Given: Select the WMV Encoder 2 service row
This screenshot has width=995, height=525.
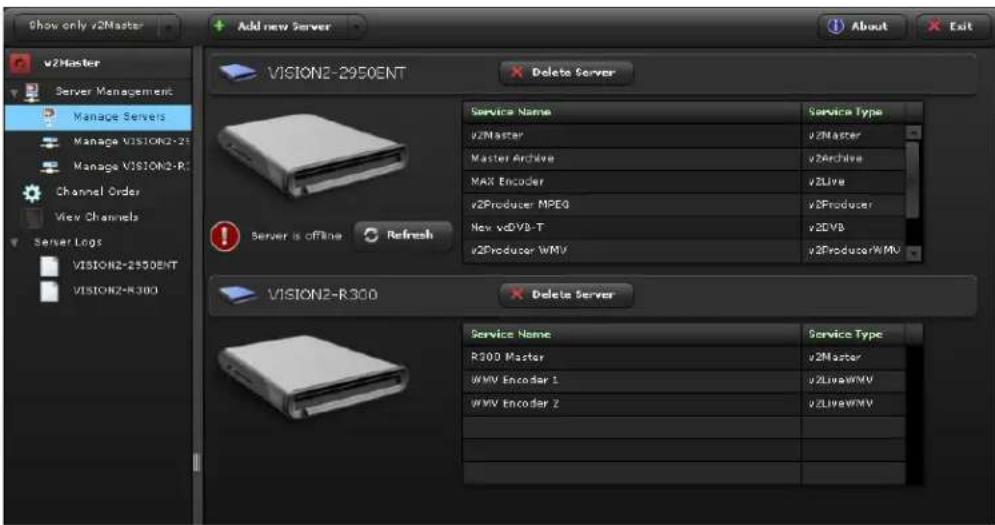Looking at the screenshot, I should (684, 404).
